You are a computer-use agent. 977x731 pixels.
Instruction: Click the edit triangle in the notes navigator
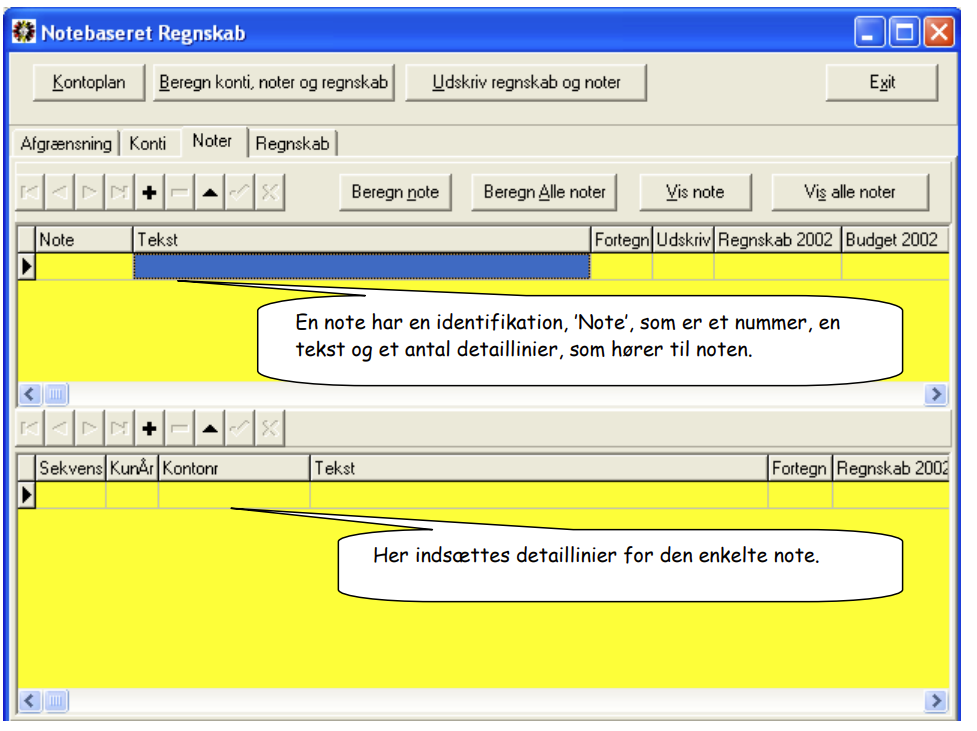[210, 192]
